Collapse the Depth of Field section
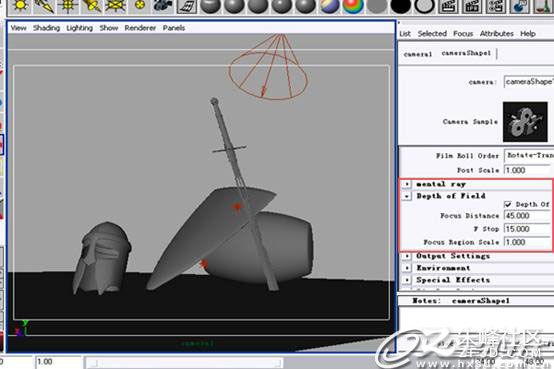The height and width of the screenshot is (369, 554). [407, 195]
